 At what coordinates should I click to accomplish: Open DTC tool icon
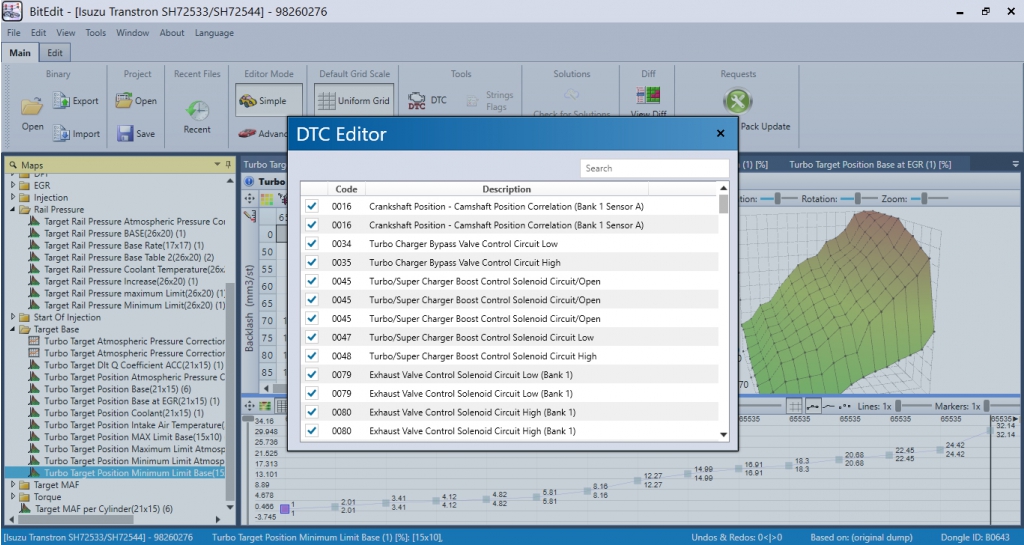tap(417, 101)
